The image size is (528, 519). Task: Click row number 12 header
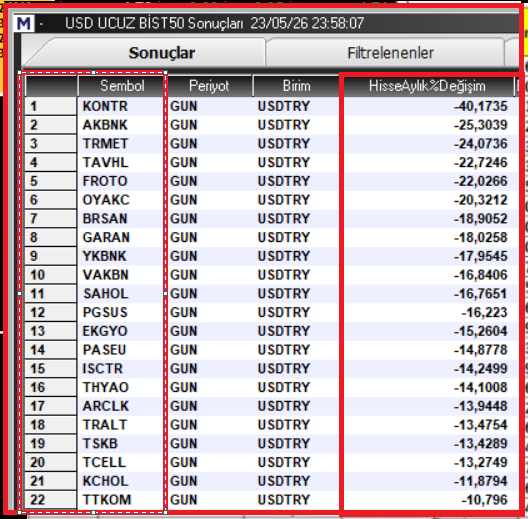(50, 313)
